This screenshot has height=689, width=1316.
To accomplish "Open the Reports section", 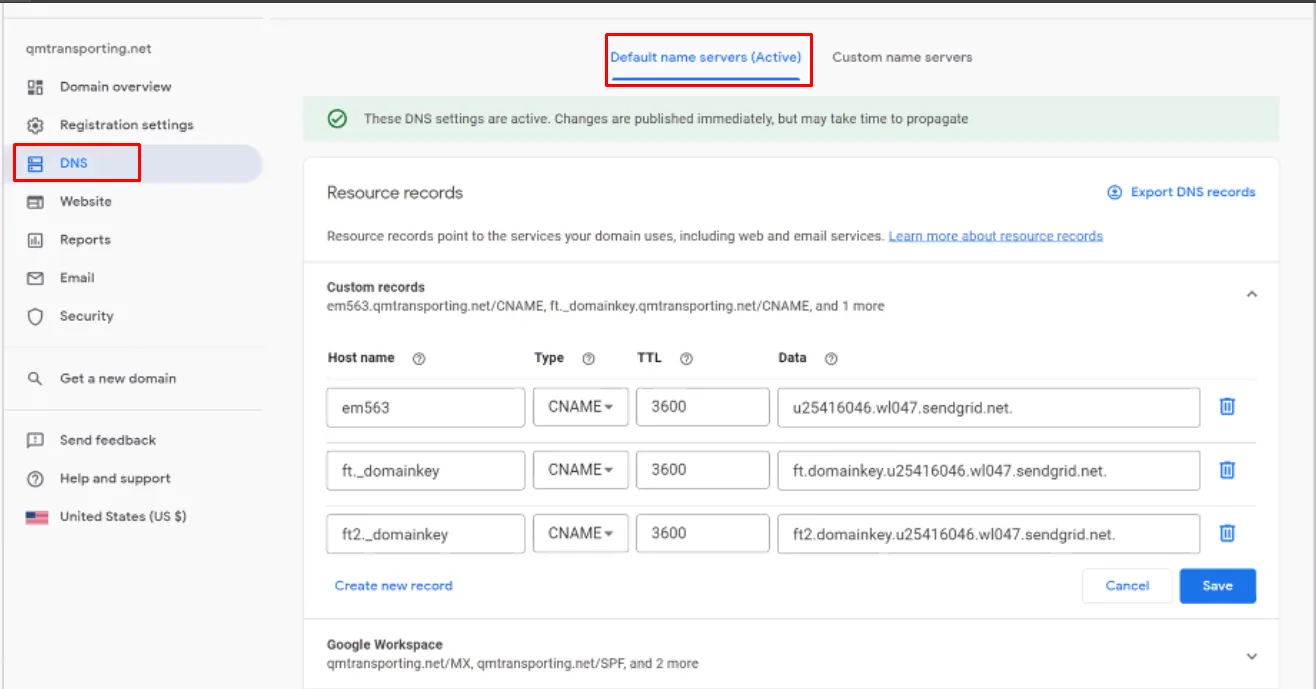I will (85, 240).
